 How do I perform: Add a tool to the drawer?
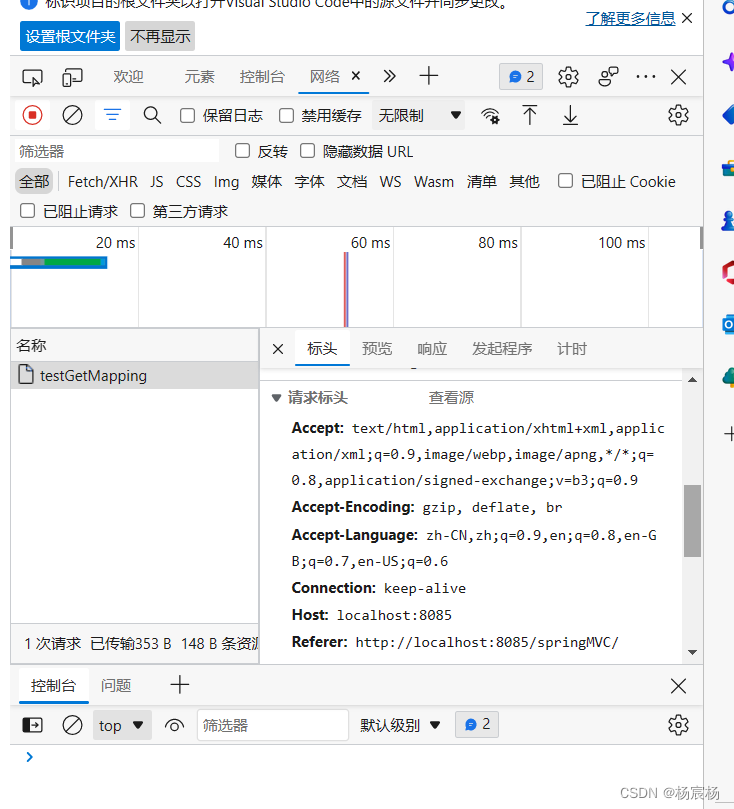tap(180, 685)
